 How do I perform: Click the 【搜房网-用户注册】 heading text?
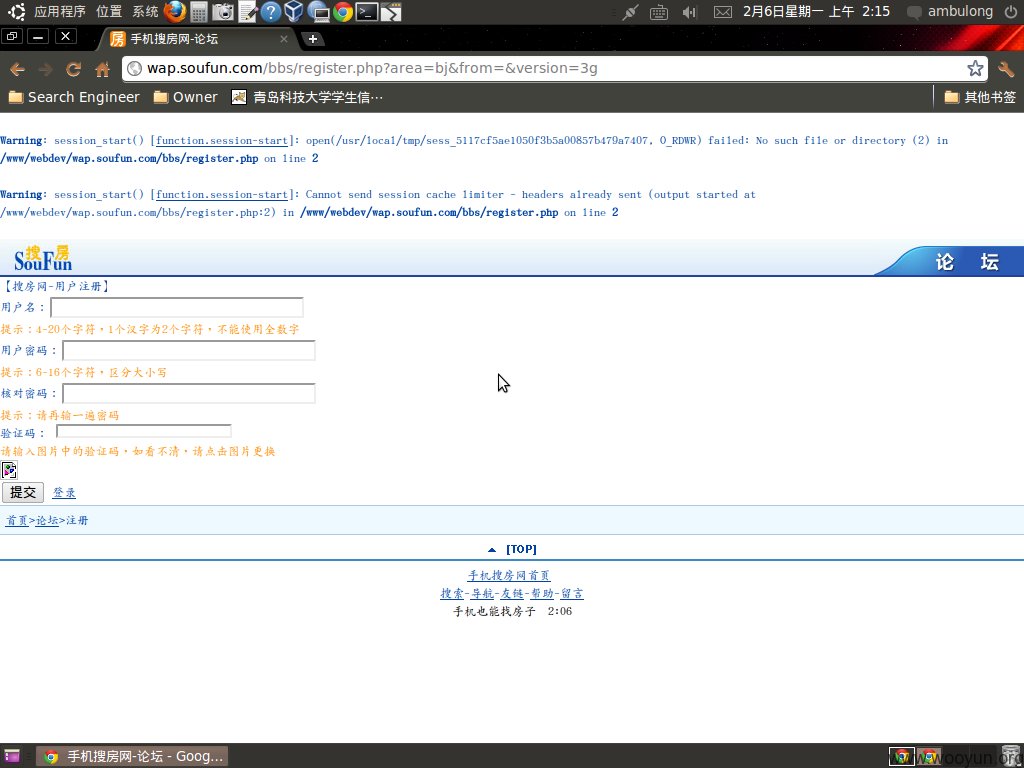(56, 286)
